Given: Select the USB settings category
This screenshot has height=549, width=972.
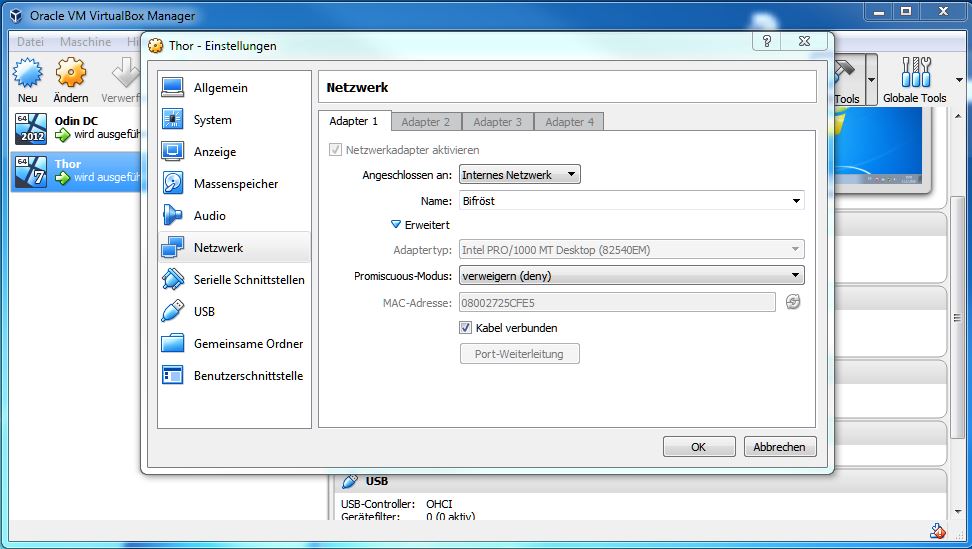Looking at the screenshot, I should [234, 311].
